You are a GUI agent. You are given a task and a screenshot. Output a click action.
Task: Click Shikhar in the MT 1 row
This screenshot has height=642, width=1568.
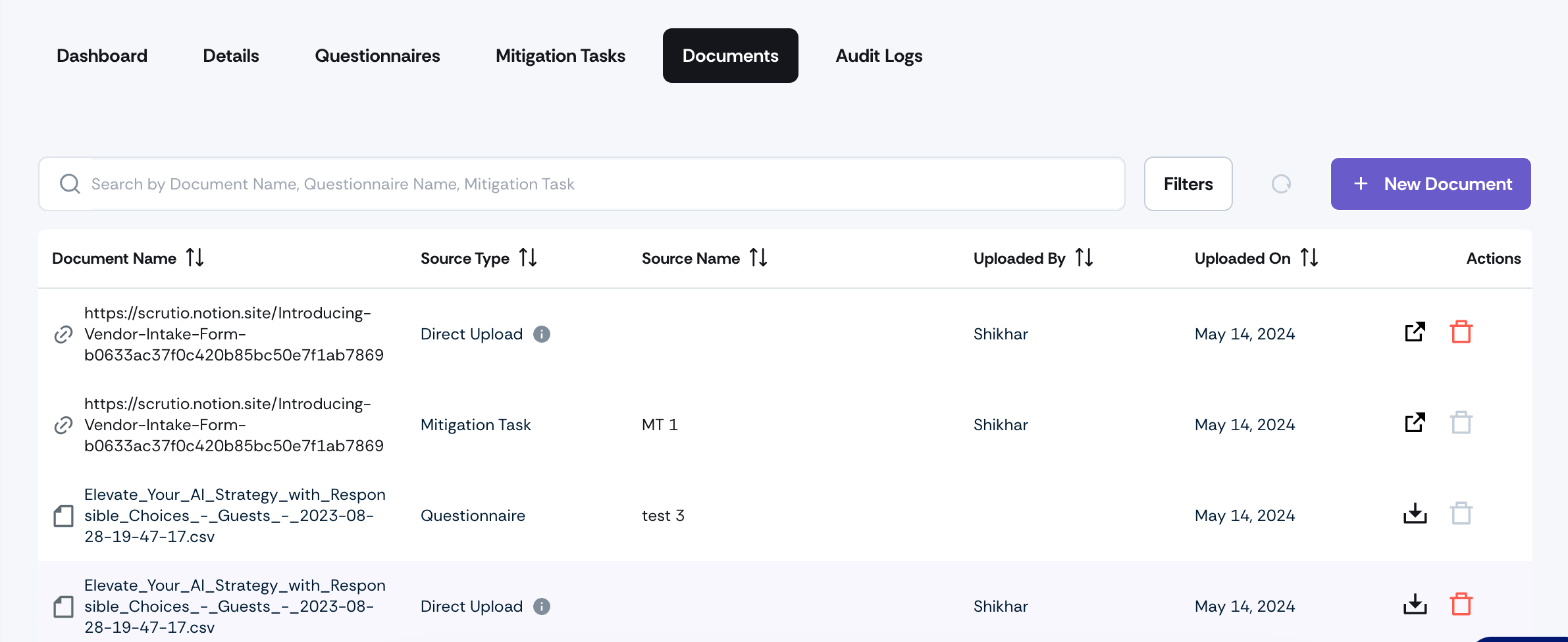click(1001, 425)
